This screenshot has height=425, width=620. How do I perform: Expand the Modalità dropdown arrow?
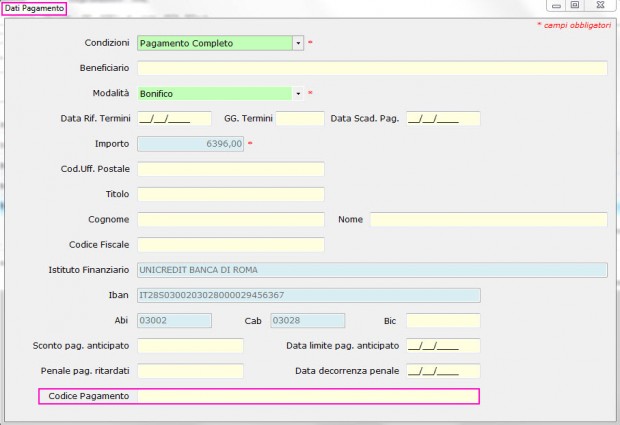tap(298, 94)
